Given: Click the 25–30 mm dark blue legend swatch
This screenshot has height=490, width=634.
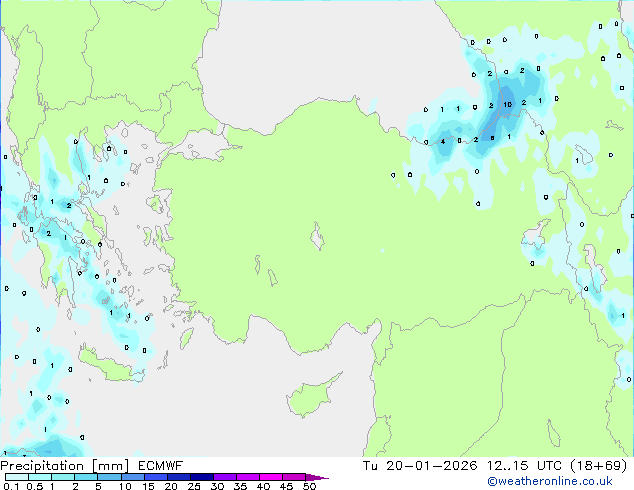Looking at the screenshot, I should 201,477.
